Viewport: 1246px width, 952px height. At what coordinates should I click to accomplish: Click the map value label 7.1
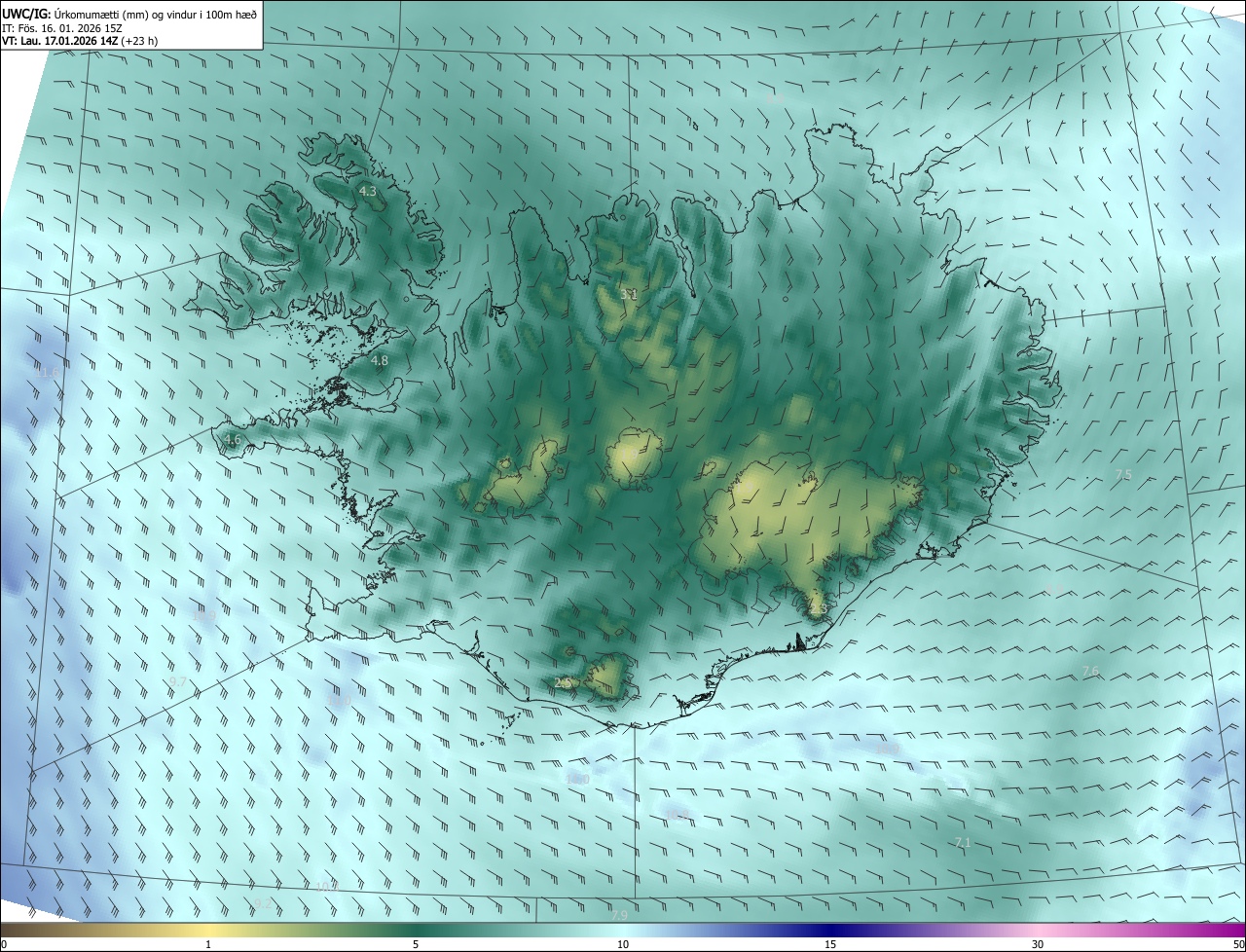click(x=963, y=842)
